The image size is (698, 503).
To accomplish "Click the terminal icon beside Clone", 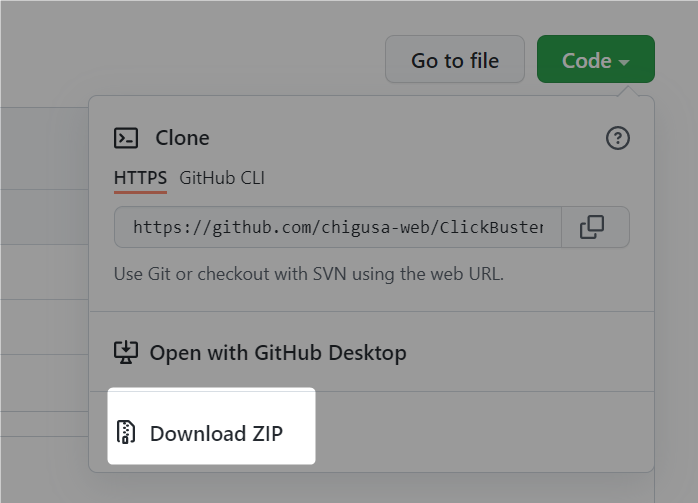I will point(126,138).
